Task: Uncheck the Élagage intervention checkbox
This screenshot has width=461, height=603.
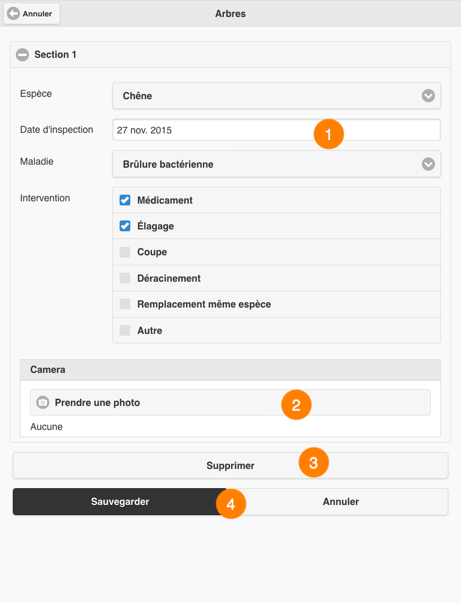Action: tap(125, 226)
